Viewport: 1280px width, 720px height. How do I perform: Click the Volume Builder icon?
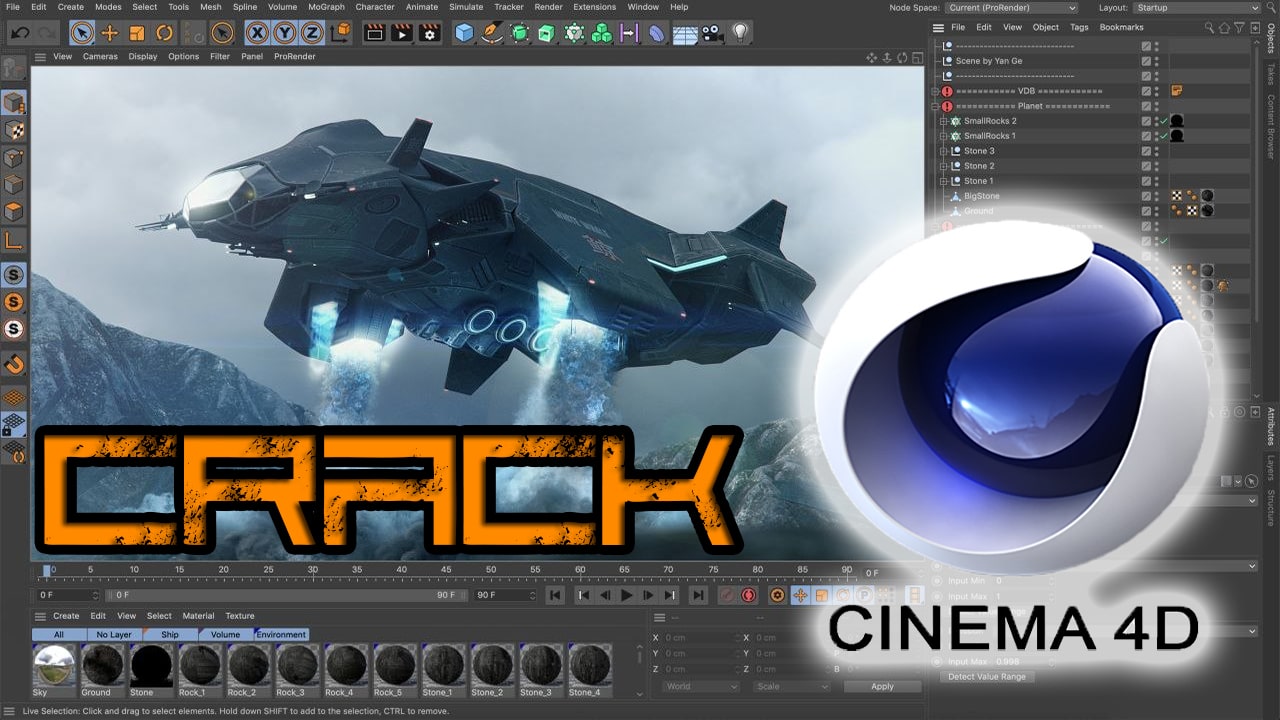(x=601, y=33)
